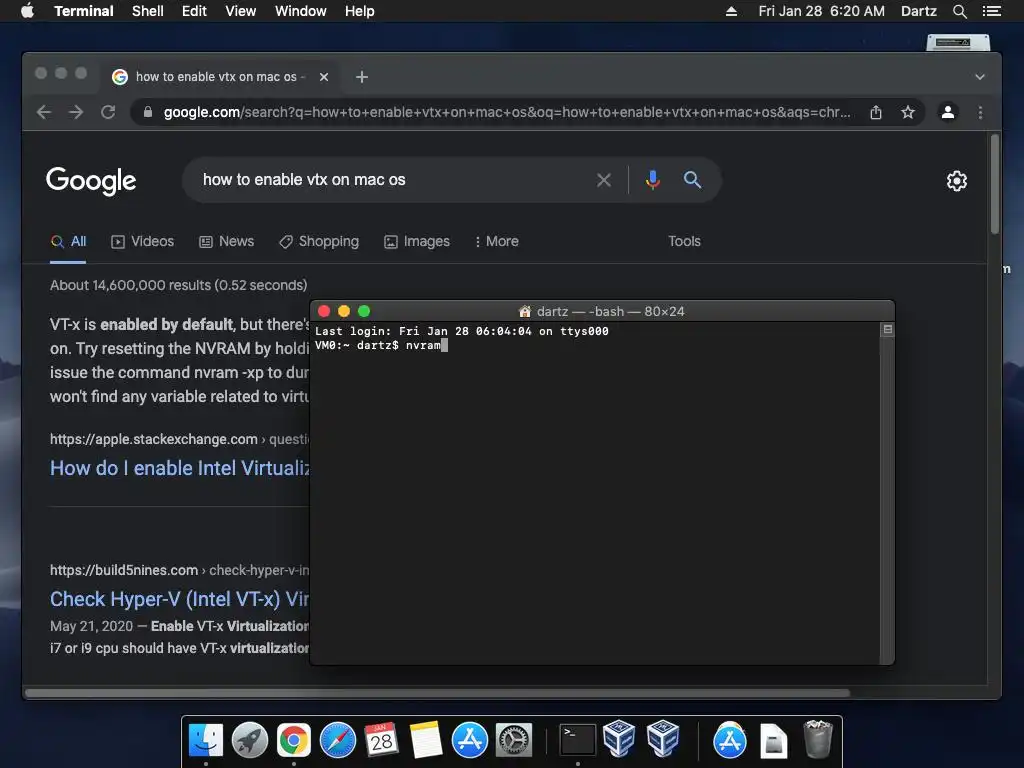This screenshot has height=768, width=1024.
Task: Open the Apple menu
Action: [27, 11]
